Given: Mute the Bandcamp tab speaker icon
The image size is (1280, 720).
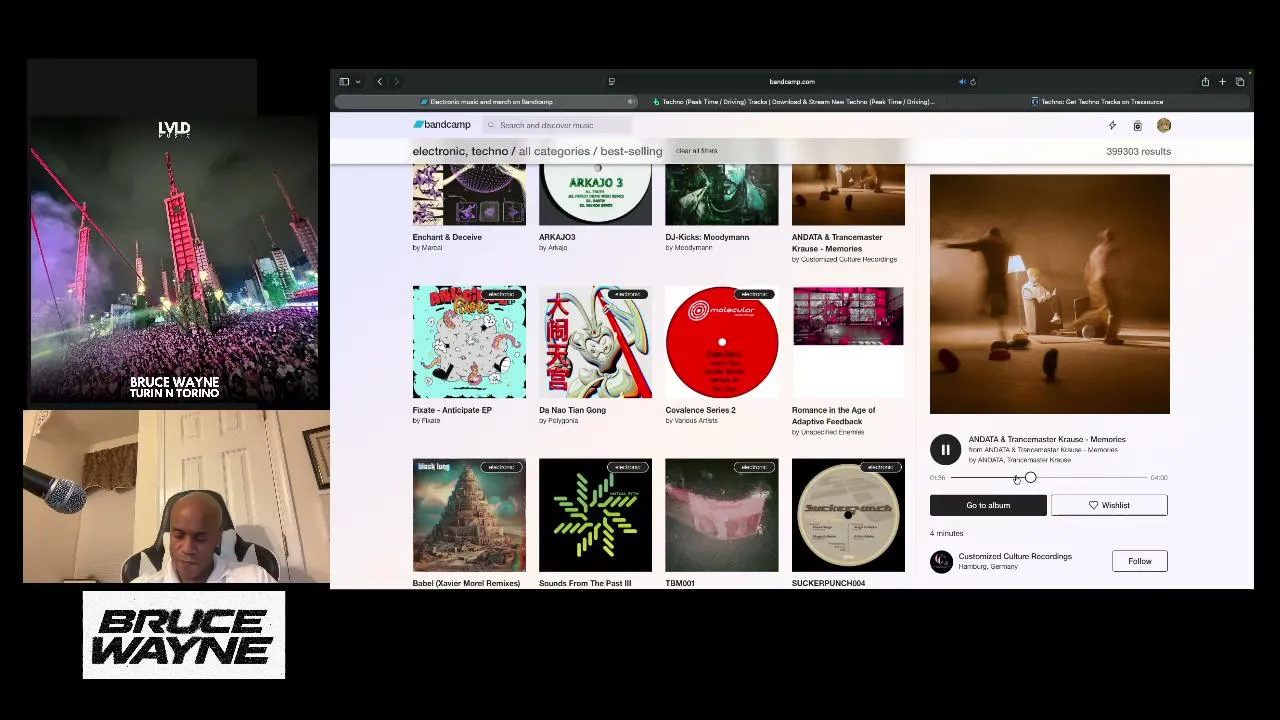Looking at the screenshot, I should [631, 102].
